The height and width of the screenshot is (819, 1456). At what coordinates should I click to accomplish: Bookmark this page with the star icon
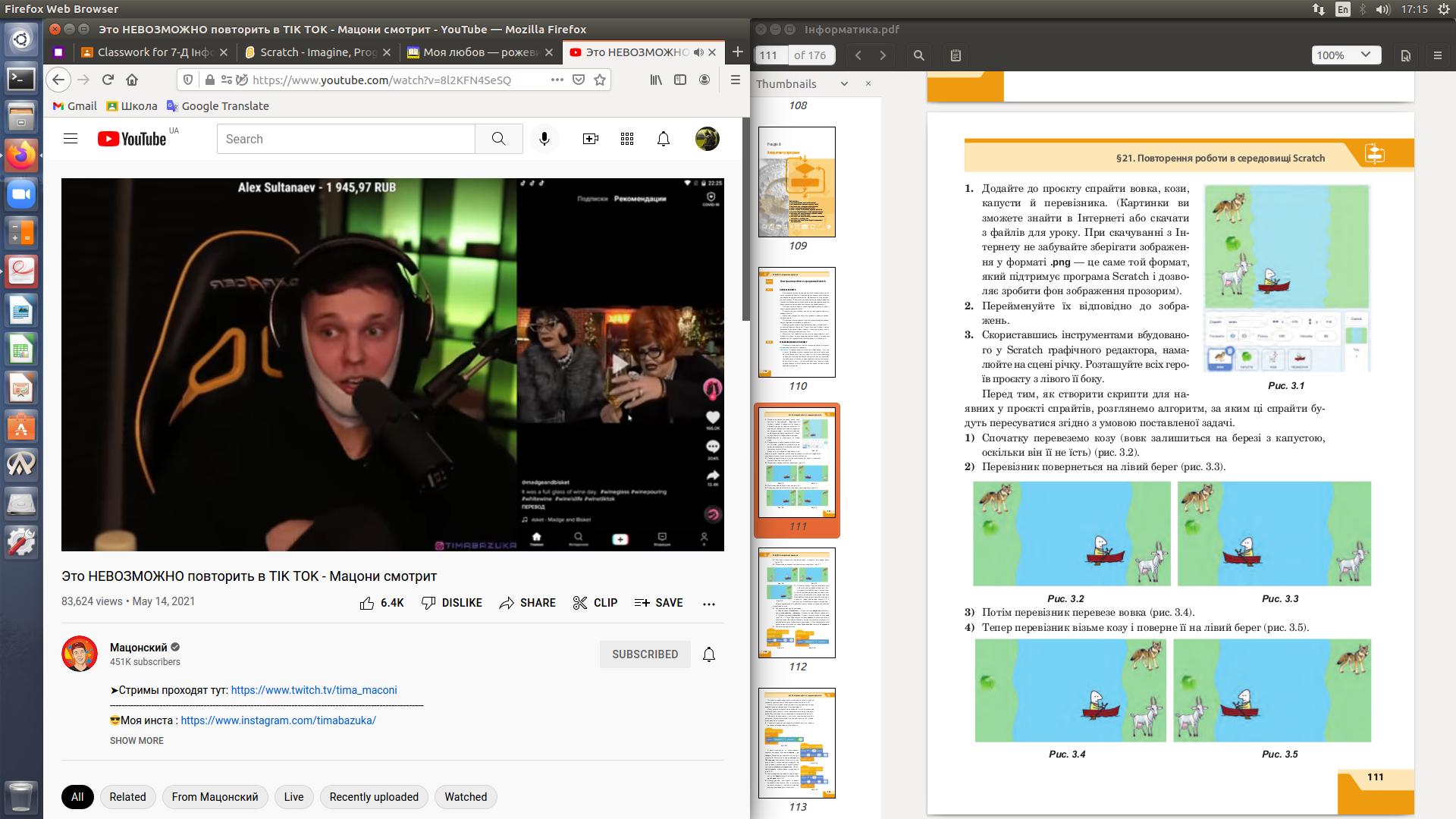point(600,80)
